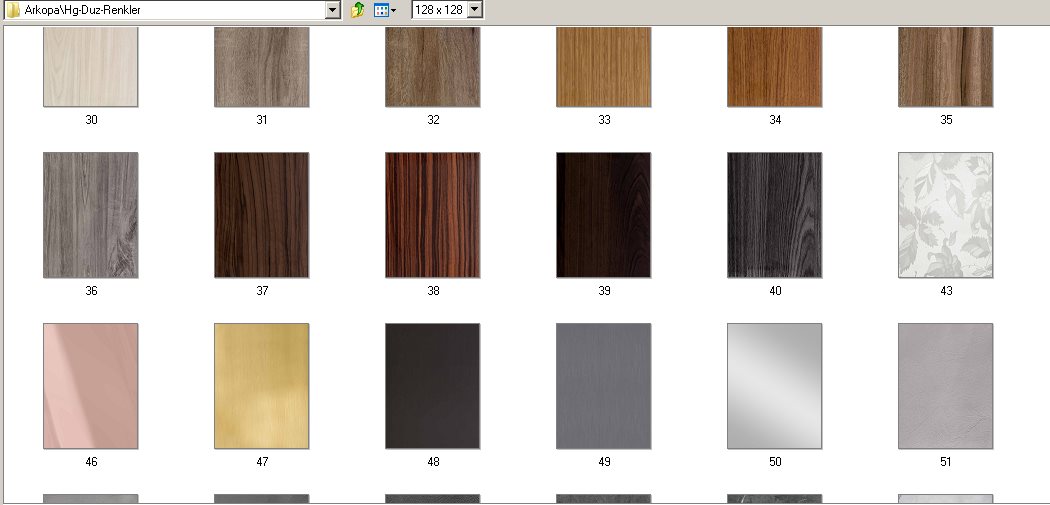Click the label text 39
This screenshot has width=1050, height=505.
(604, 291)
